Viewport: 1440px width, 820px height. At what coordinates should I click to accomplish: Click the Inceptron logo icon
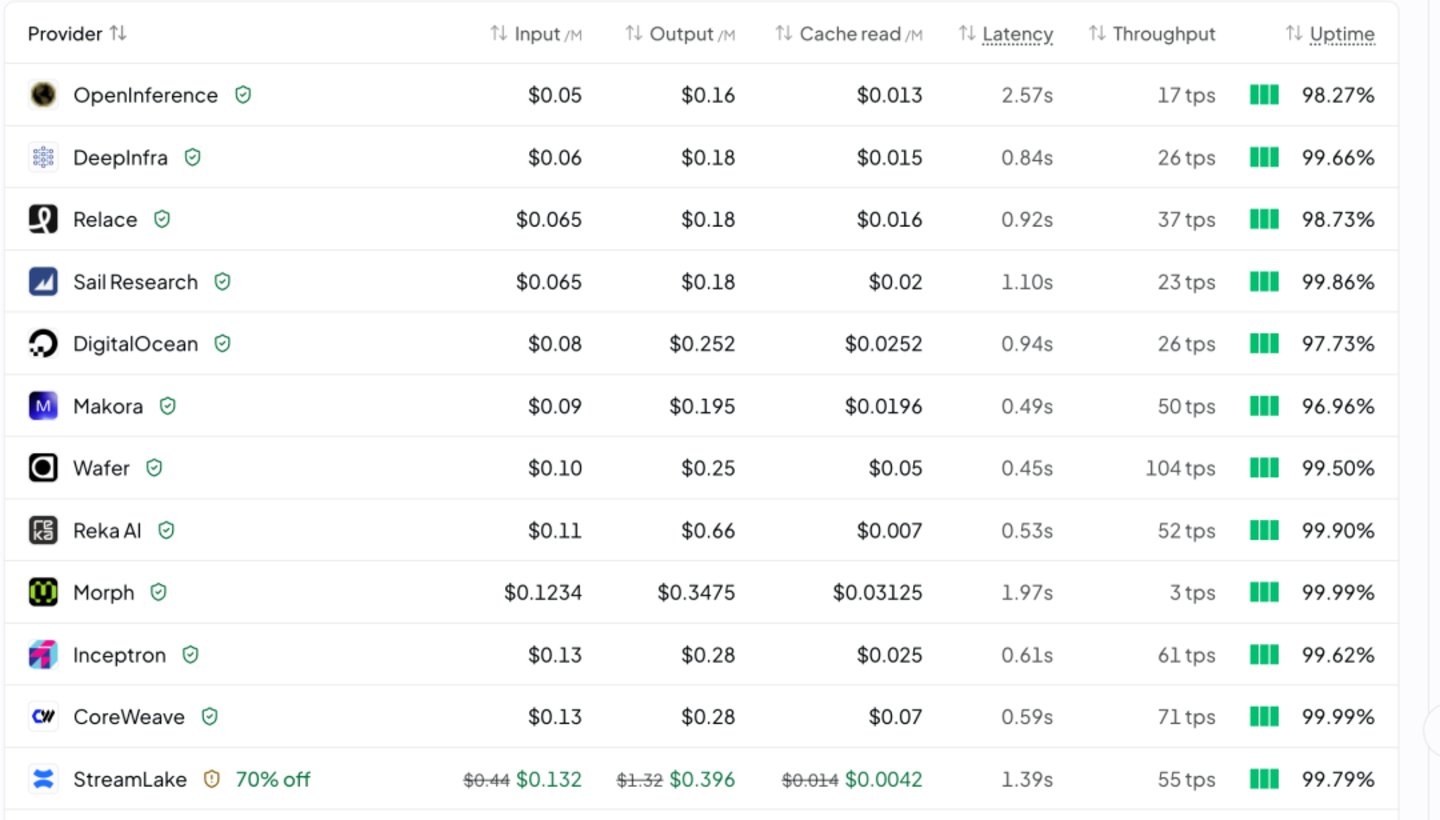[43, 655]
